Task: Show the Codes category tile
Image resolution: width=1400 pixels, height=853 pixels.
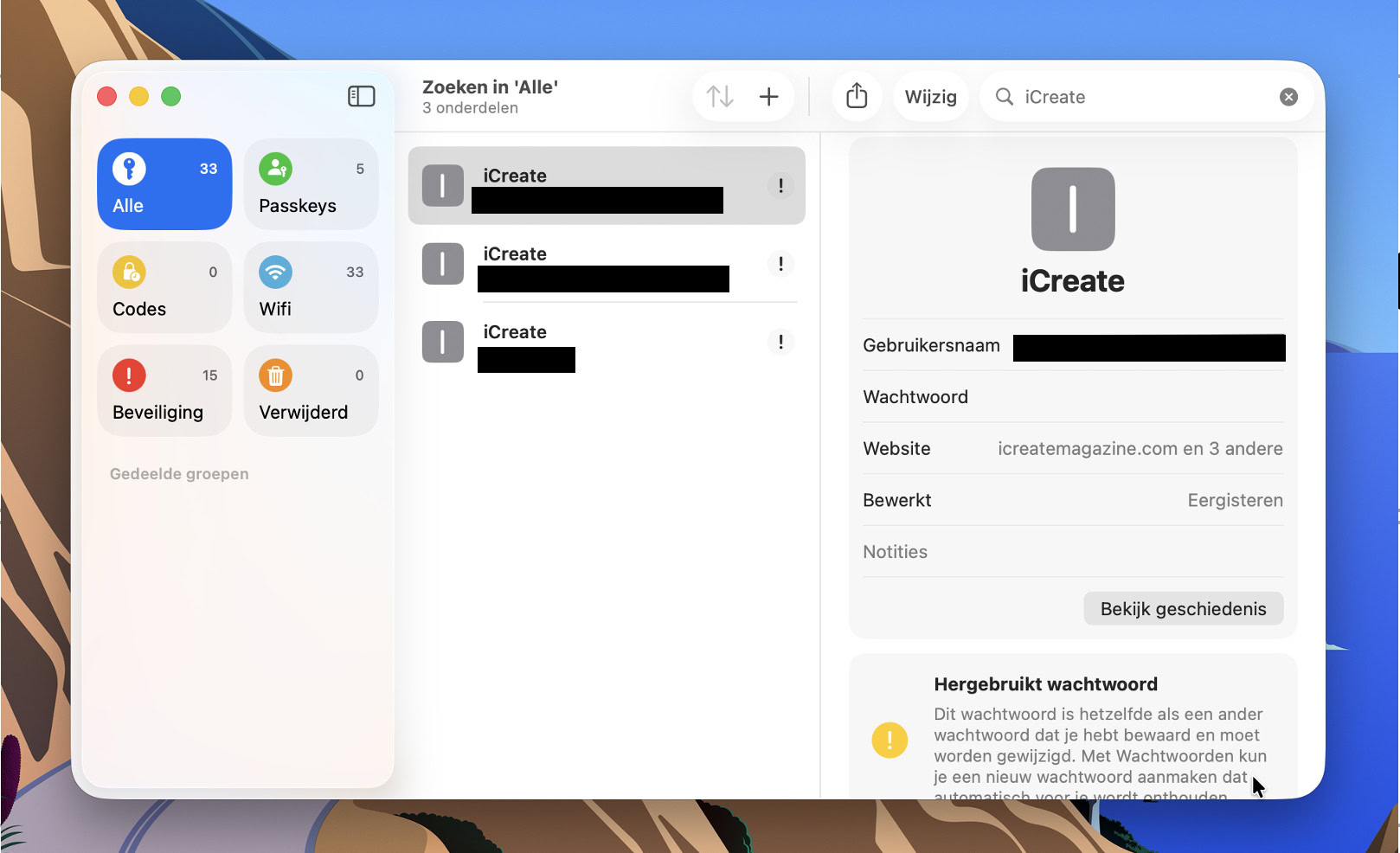Action: click(x=164, y=287)
